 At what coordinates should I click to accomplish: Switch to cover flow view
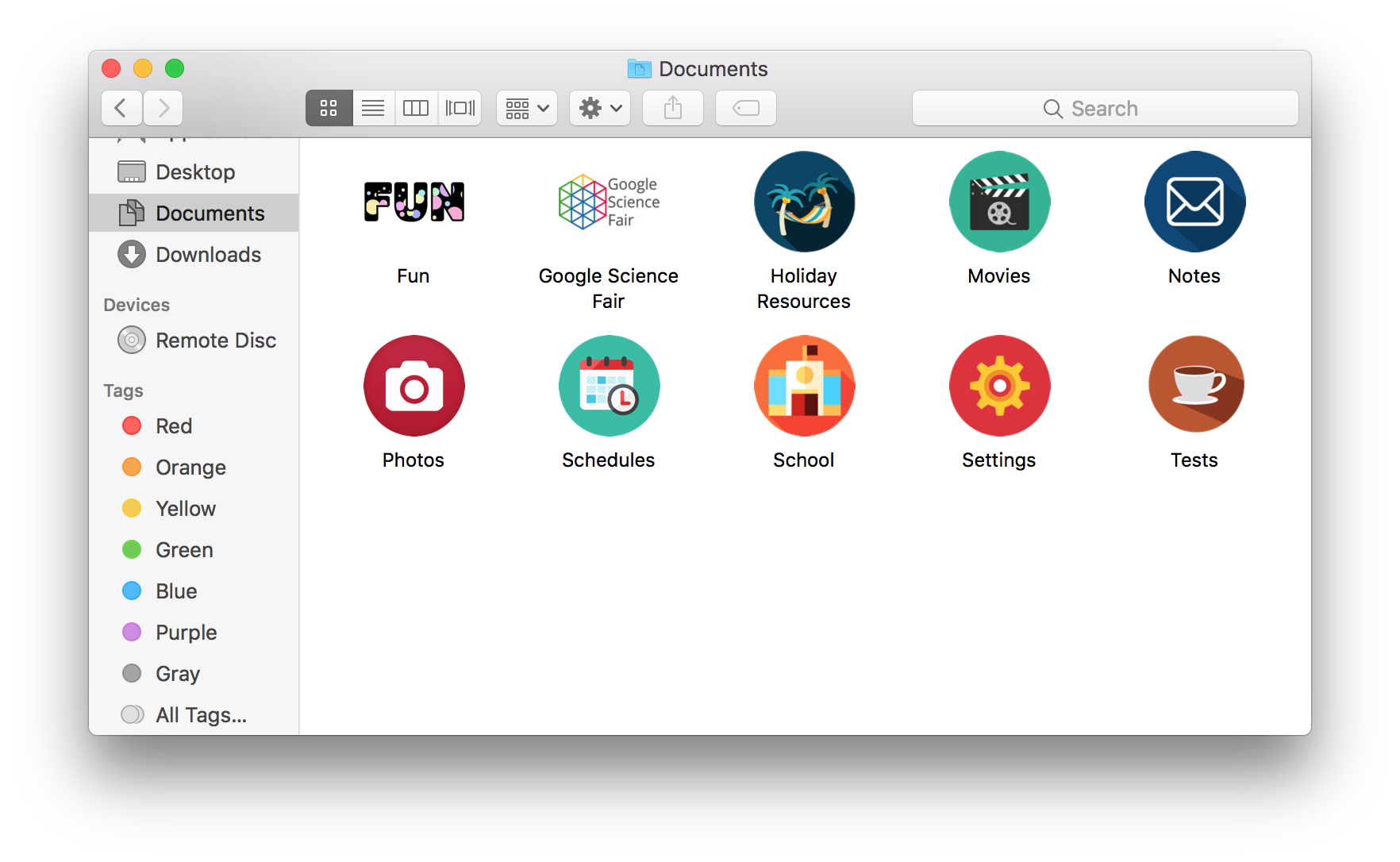click(x=460, y=108)
